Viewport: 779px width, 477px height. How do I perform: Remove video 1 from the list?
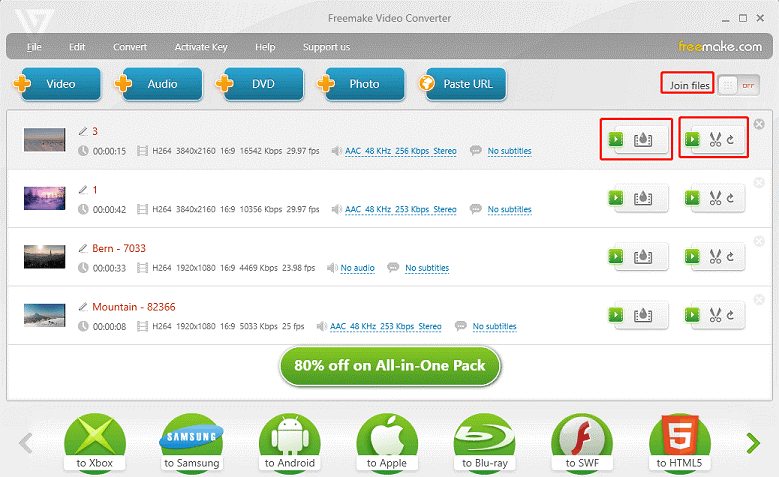tap(759, 183)
